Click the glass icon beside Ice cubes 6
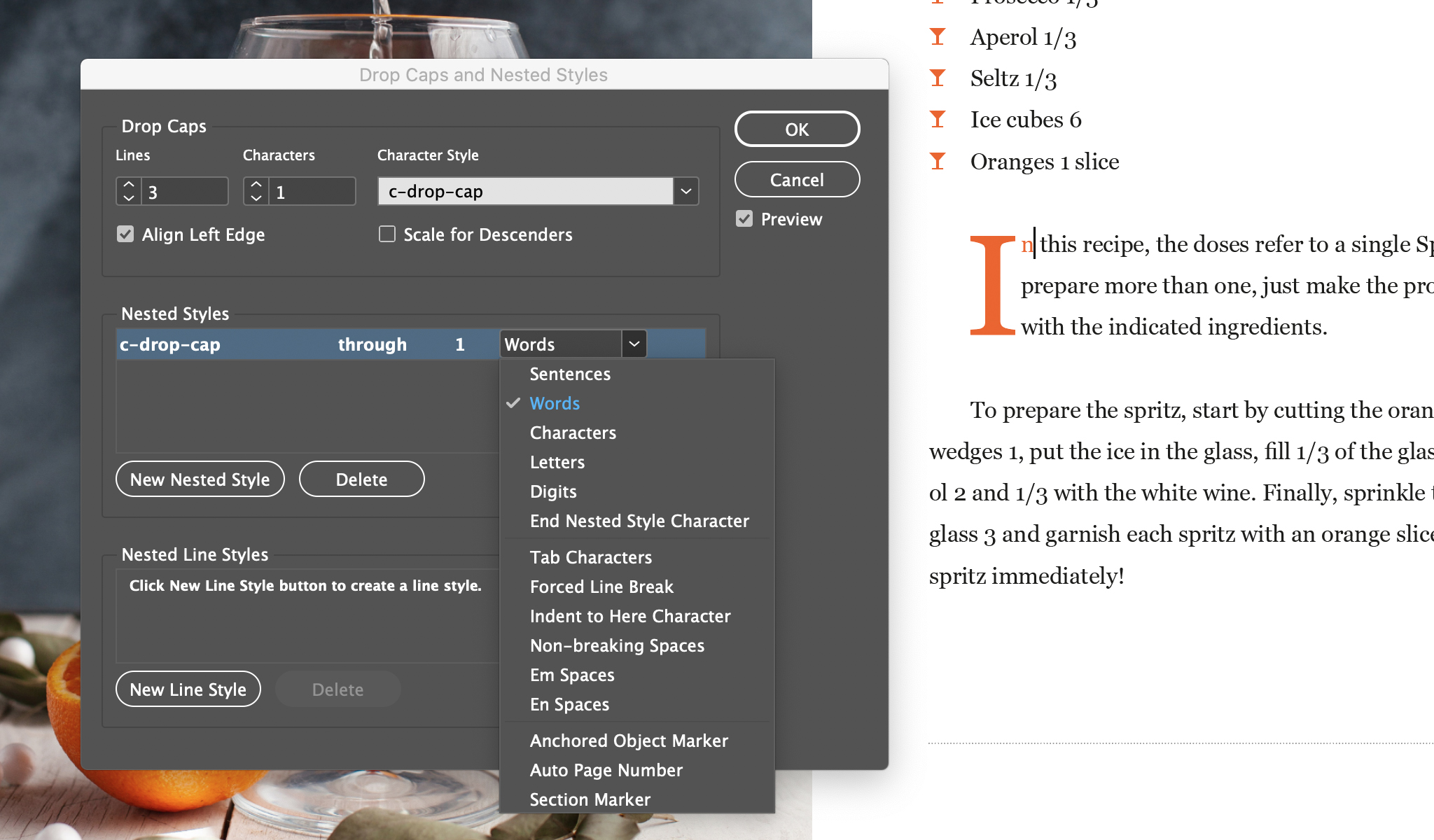The width and height of the screenshot is (1434, 840). point(937,120)
